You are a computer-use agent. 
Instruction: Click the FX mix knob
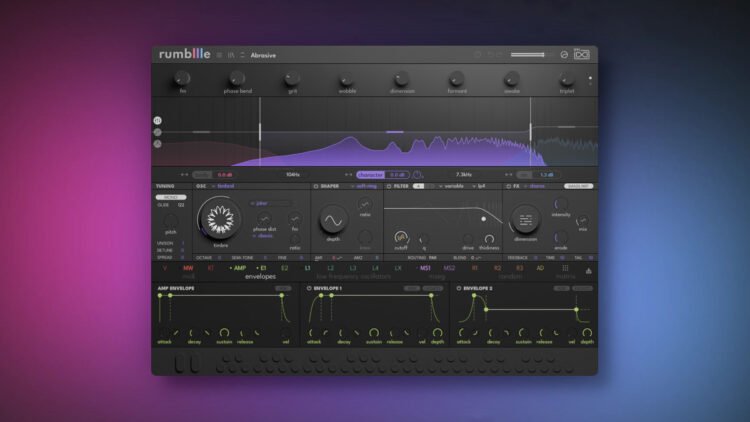(582, 221)
